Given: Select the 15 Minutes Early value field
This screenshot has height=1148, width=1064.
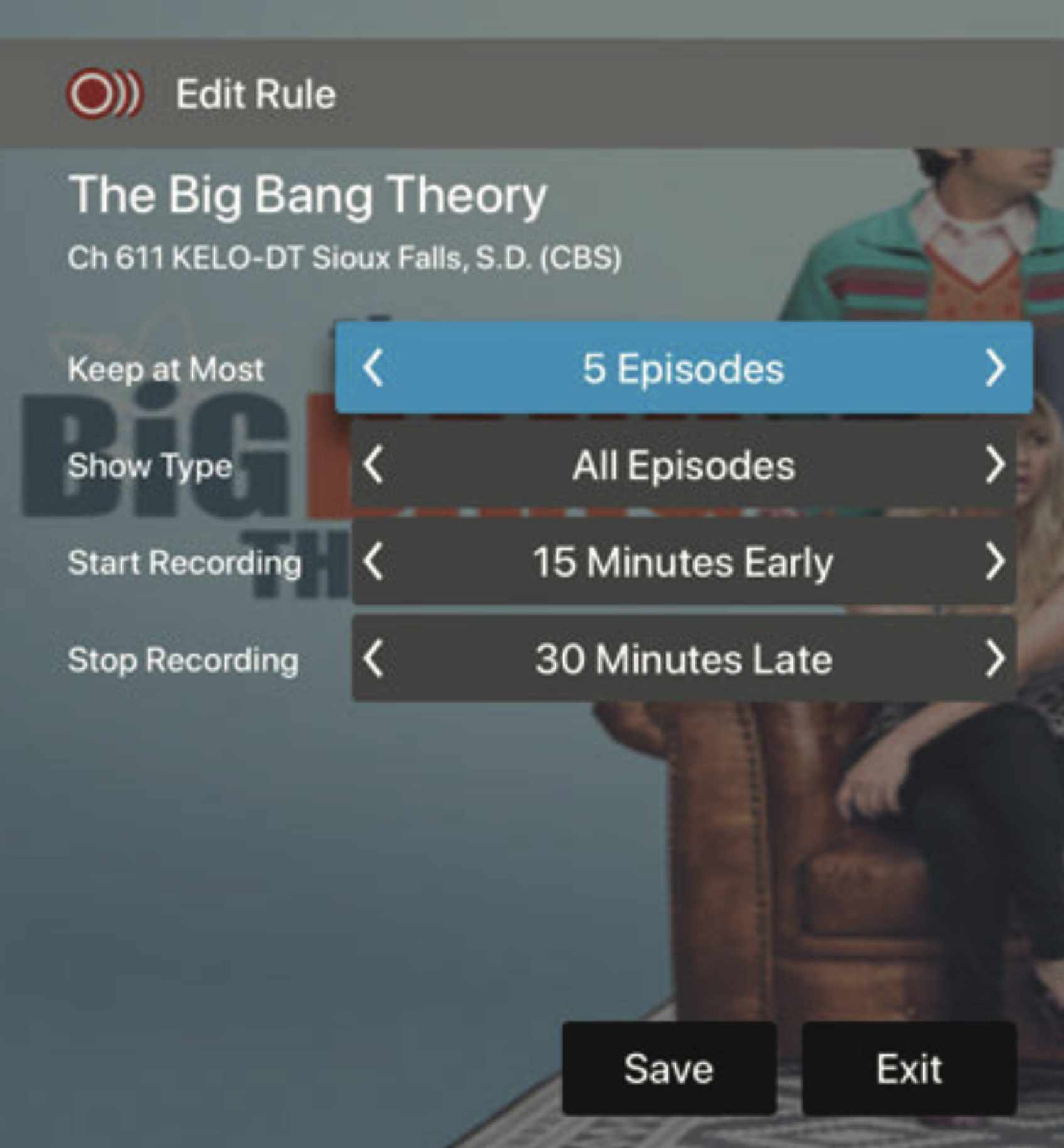Looking at the screenshot, I should (x=684, y=562).
